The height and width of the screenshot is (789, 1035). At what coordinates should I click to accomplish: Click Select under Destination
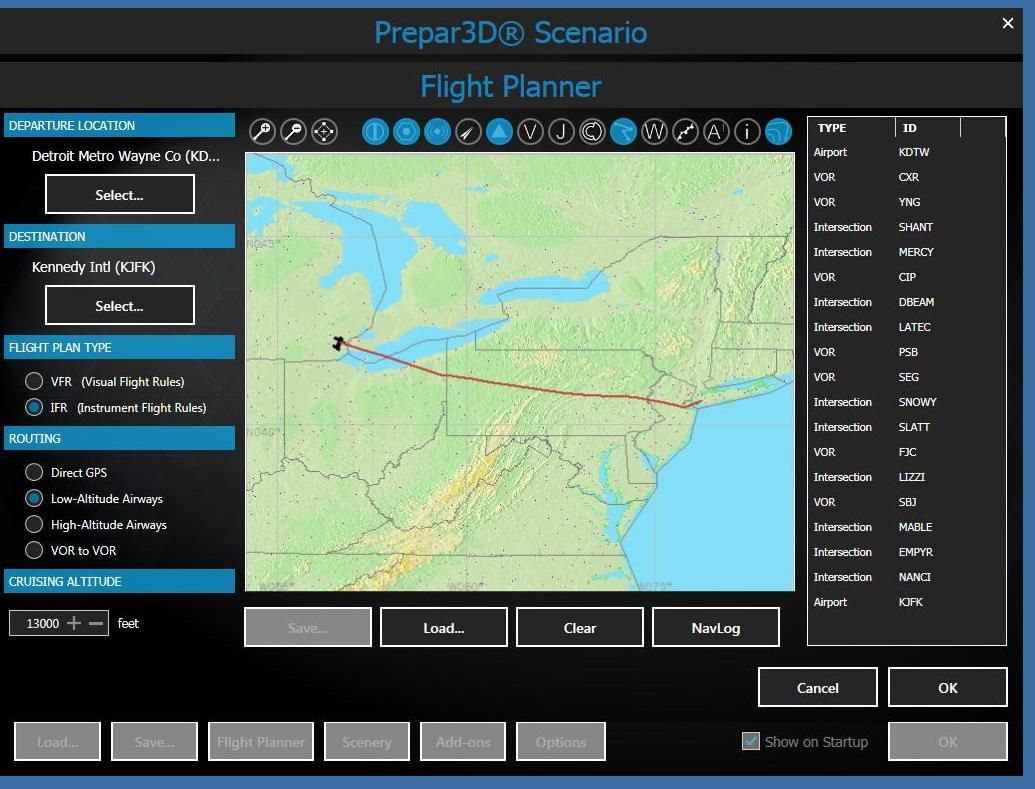point(119,305)
